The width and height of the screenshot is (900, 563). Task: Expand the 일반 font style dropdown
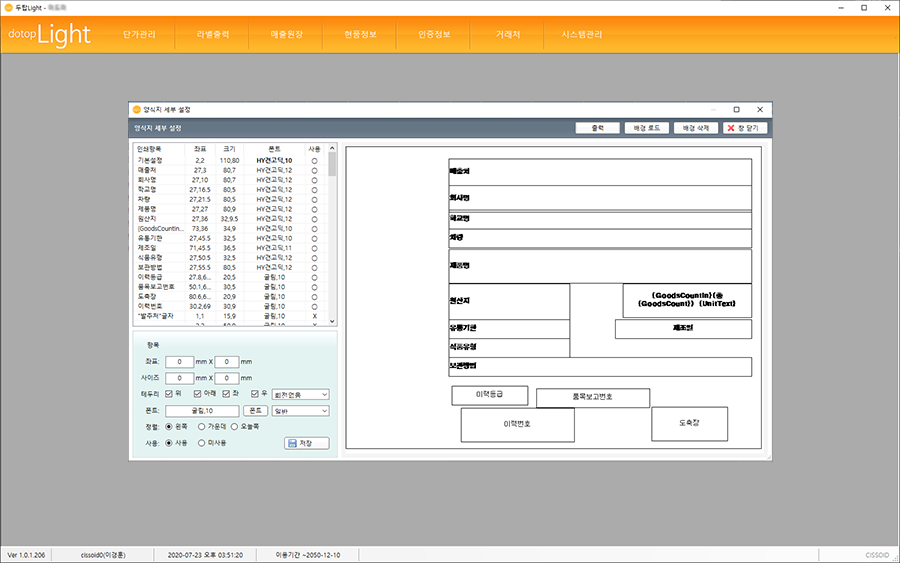301,410
